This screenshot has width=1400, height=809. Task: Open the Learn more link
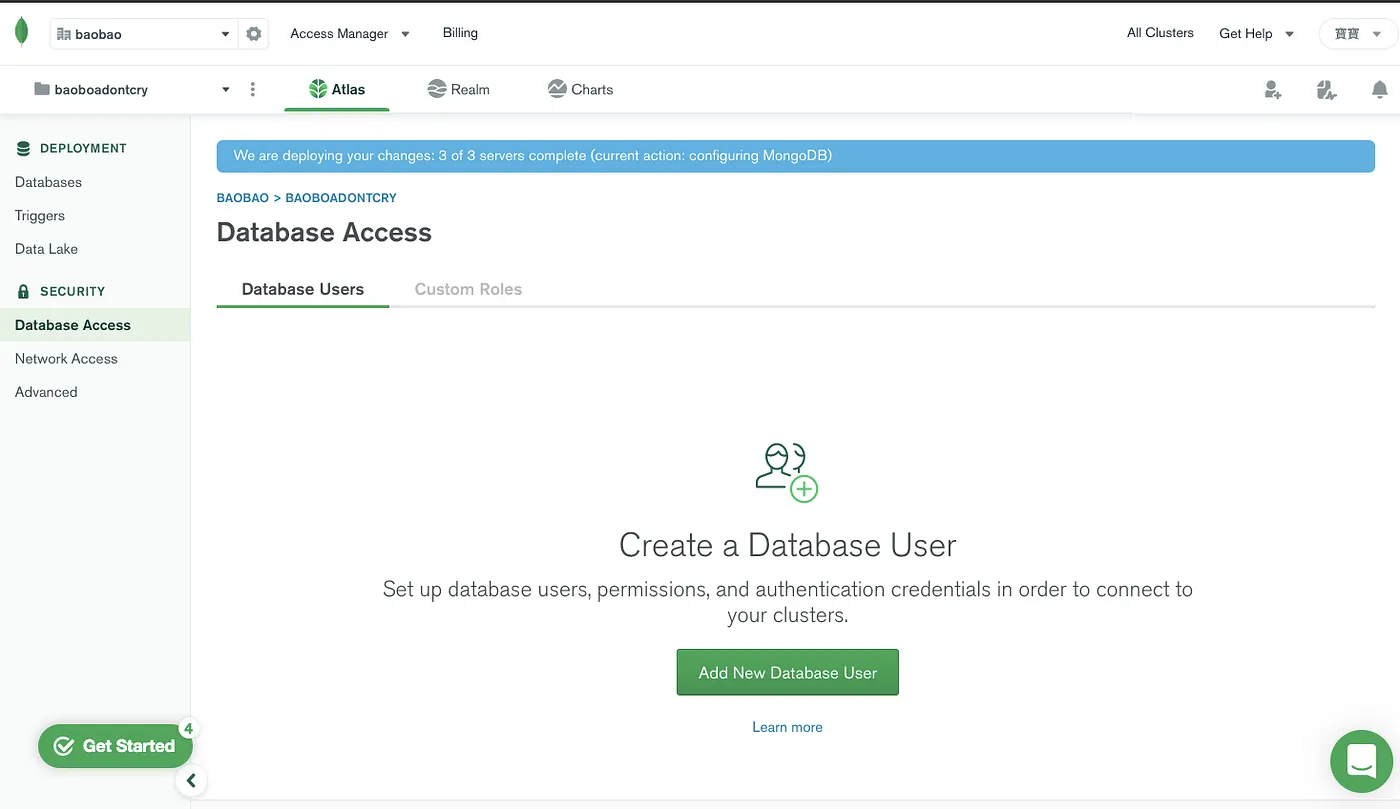tap(787, 727)
